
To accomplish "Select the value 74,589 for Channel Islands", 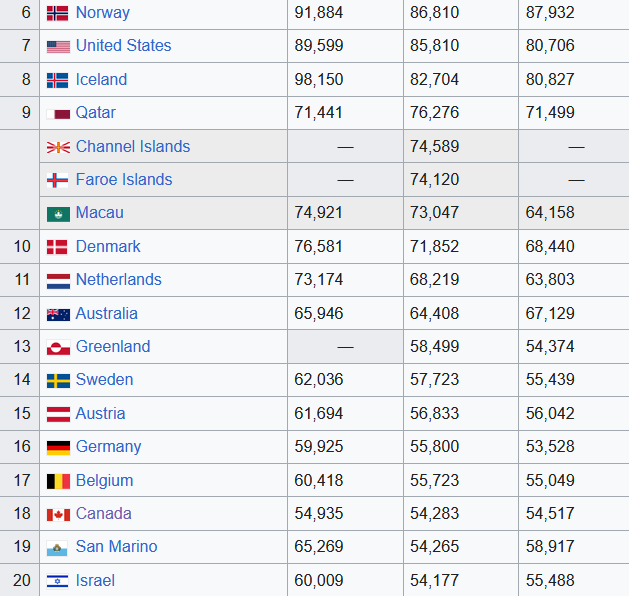I will tap(434, 146).
